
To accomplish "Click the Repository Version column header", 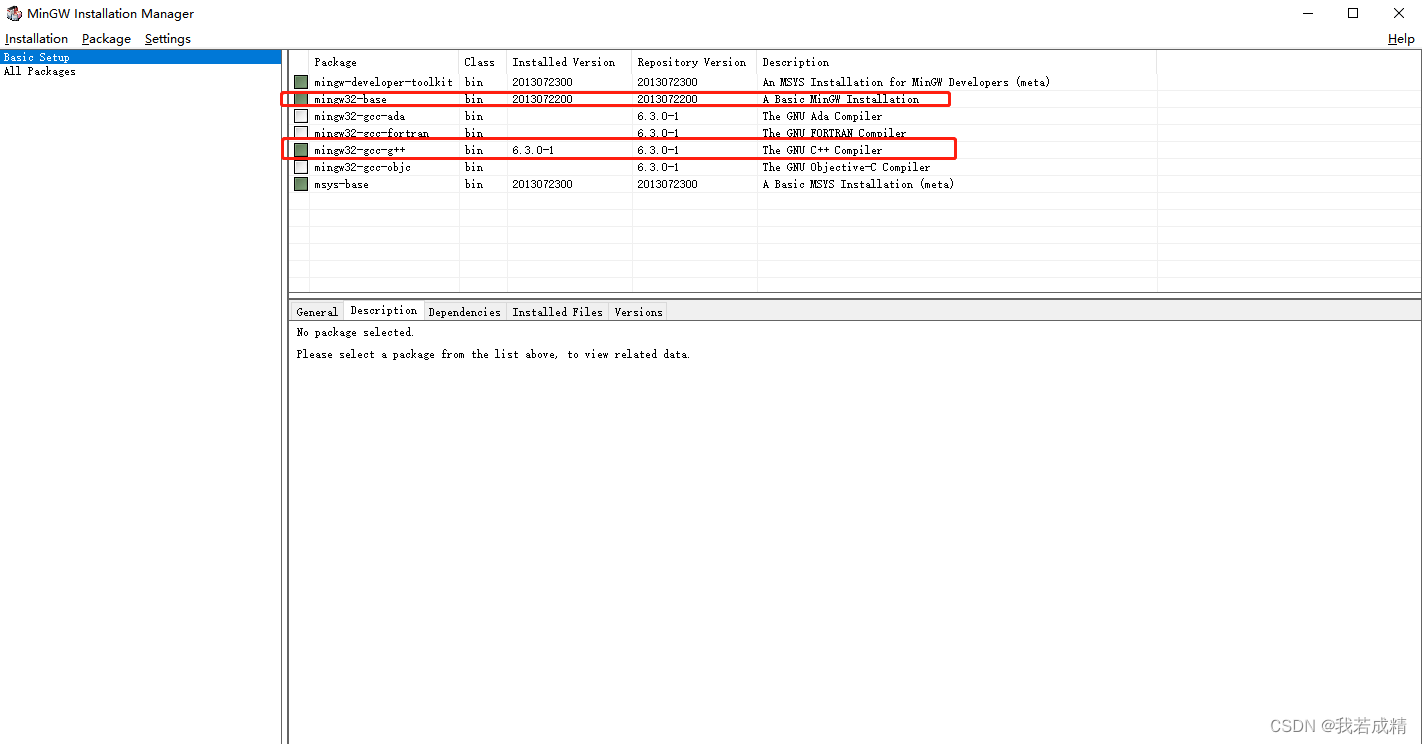I will (694, 62).
